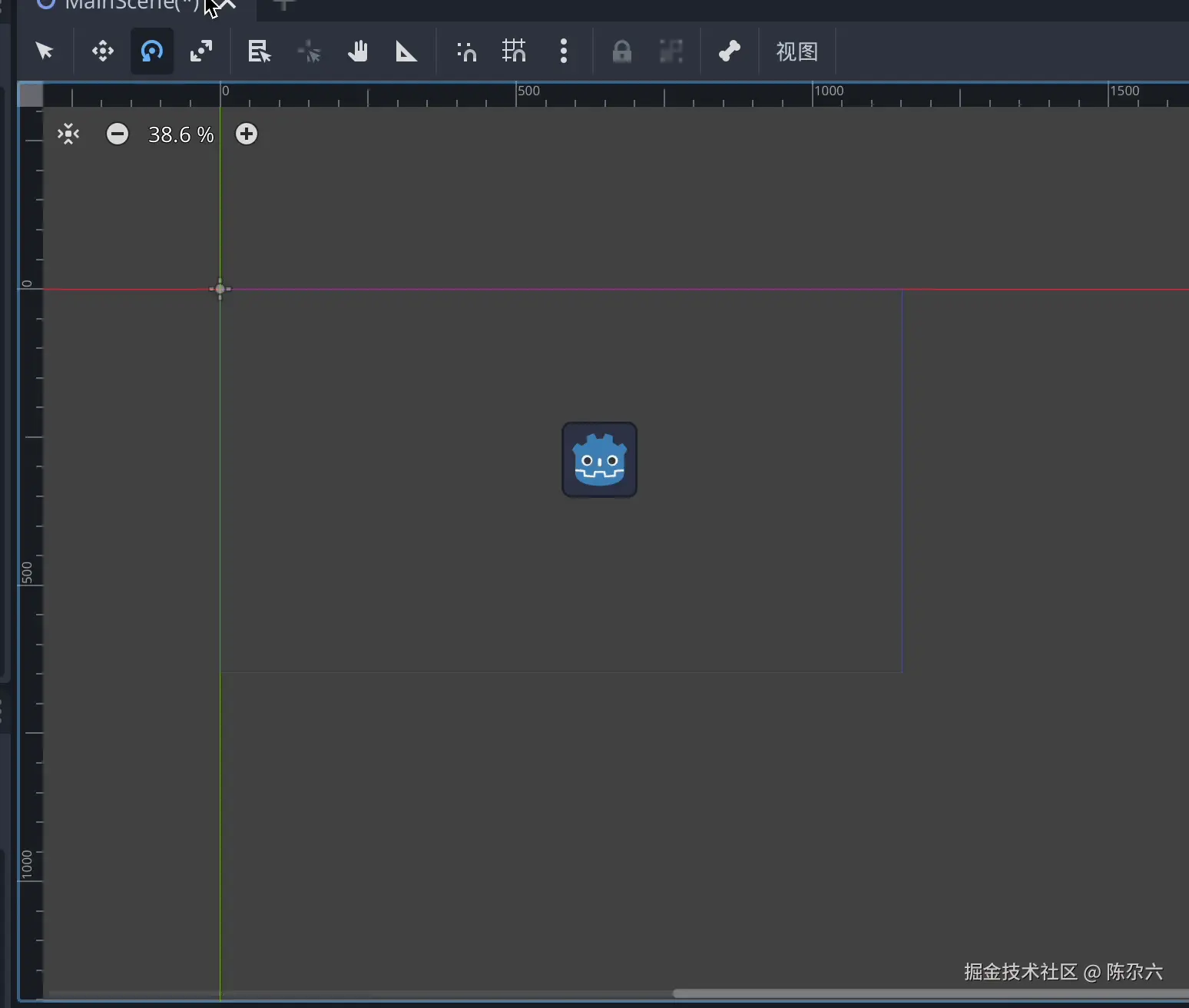This screenshot has width=1189, height=1008.
Task: Activate the Move Mode tool
Action: coord(103,51)
